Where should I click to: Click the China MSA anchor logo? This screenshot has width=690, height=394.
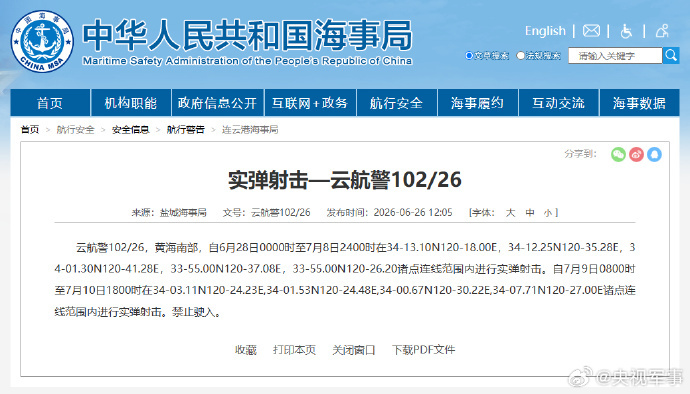pyautogui.click(x=42, y=41)
